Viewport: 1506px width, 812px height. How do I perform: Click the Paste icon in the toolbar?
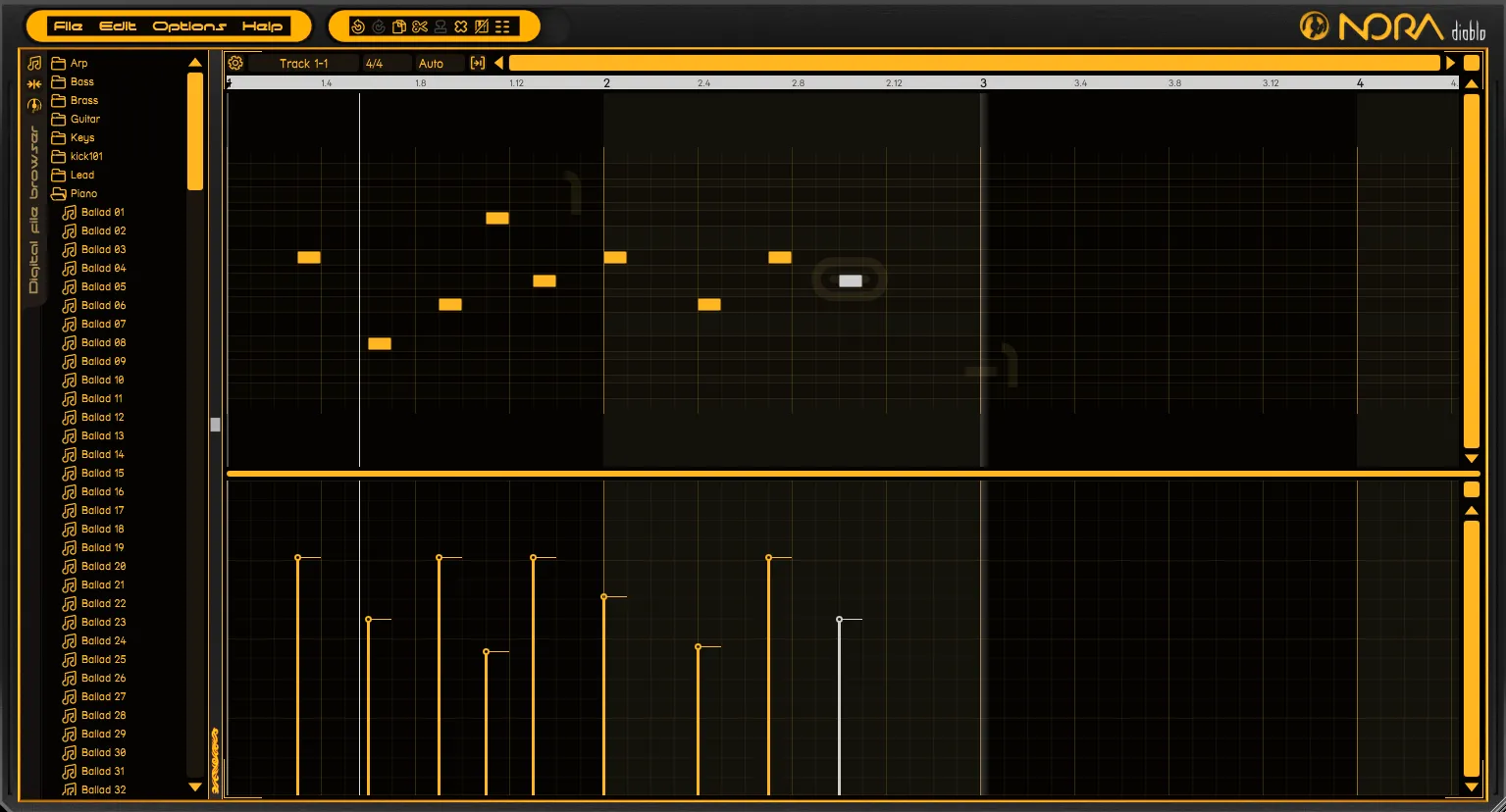click(x=398, y=26)
